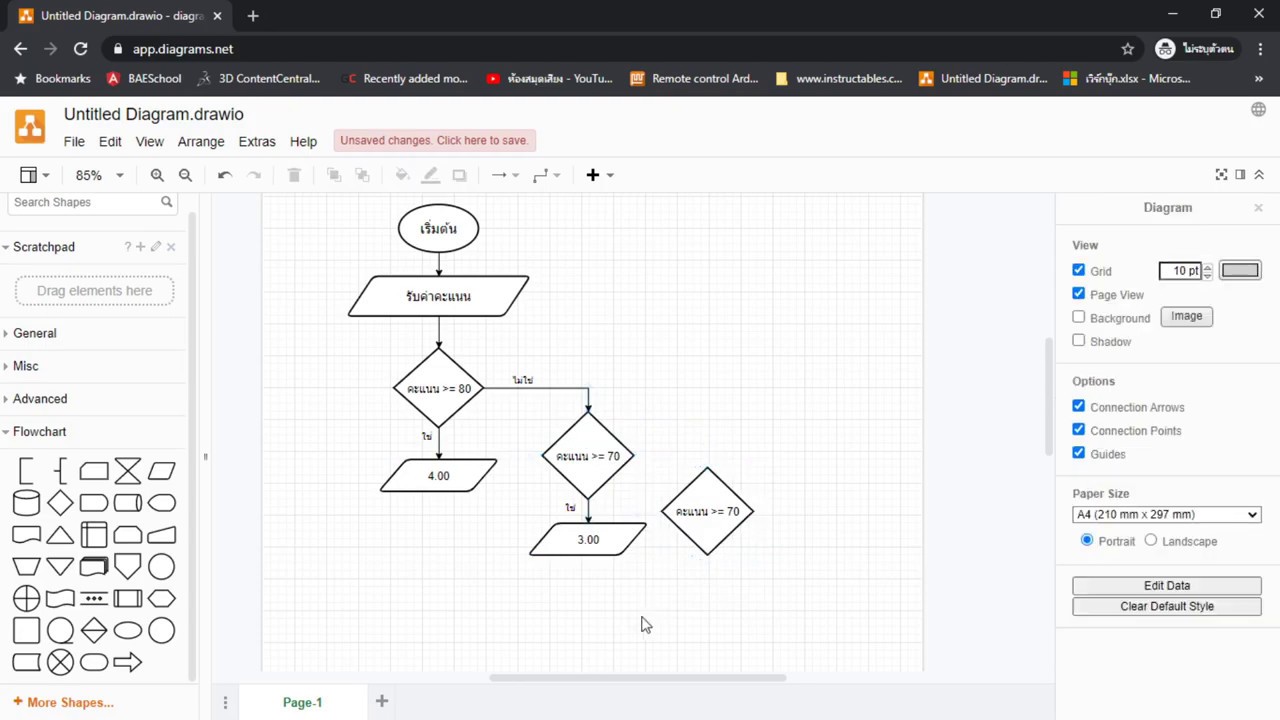Screen dimensions: 1280x720
Task: Click the Line Color pencil icon
Action: [431, 175]
